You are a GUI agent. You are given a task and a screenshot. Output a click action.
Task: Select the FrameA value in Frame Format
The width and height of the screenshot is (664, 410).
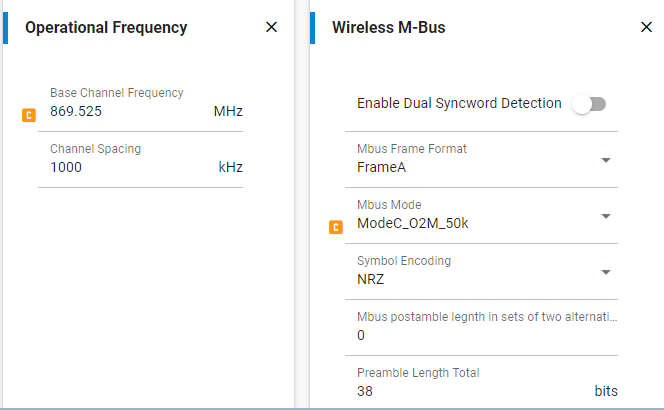(381, 167)
